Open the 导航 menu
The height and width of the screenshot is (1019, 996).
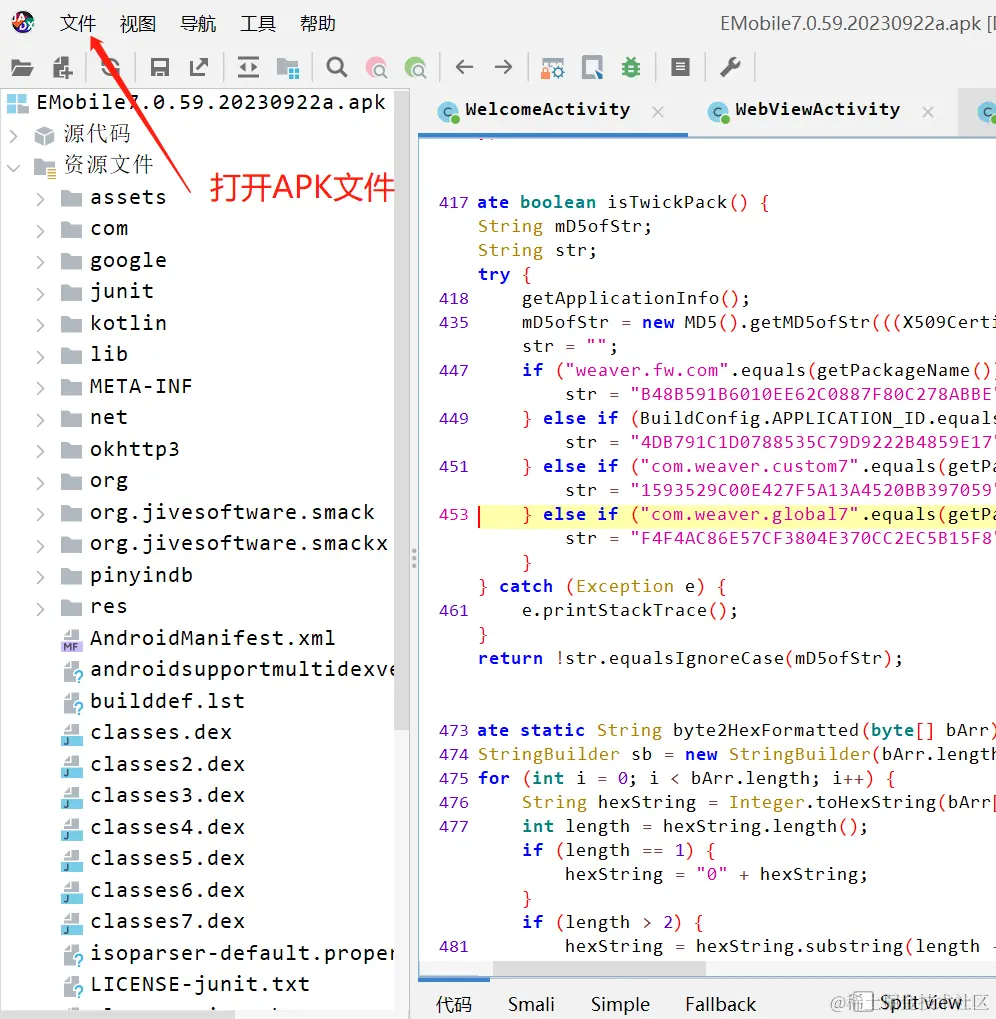pos(198,23)
